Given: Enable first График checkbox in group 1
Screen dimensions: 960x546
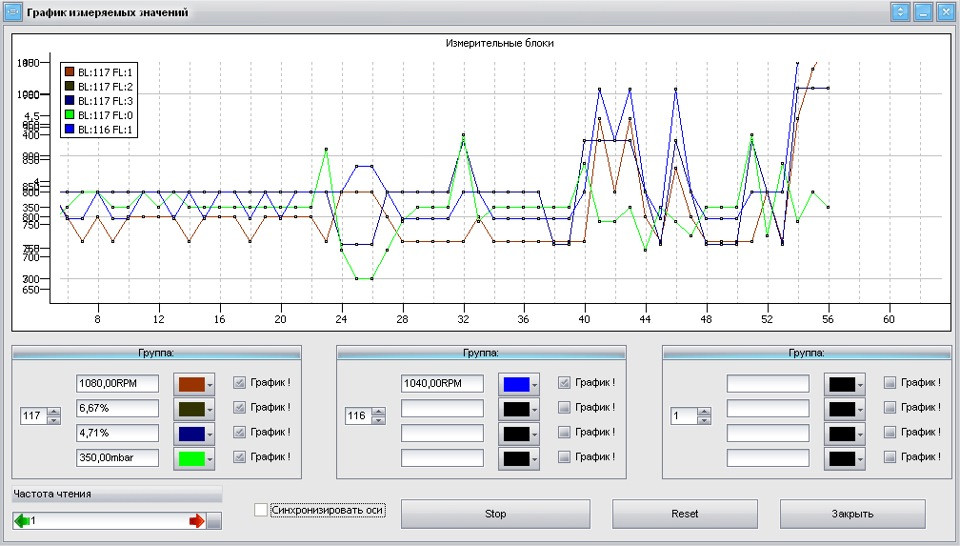Looking at the screenshot, I should click(x=890, y=383).
